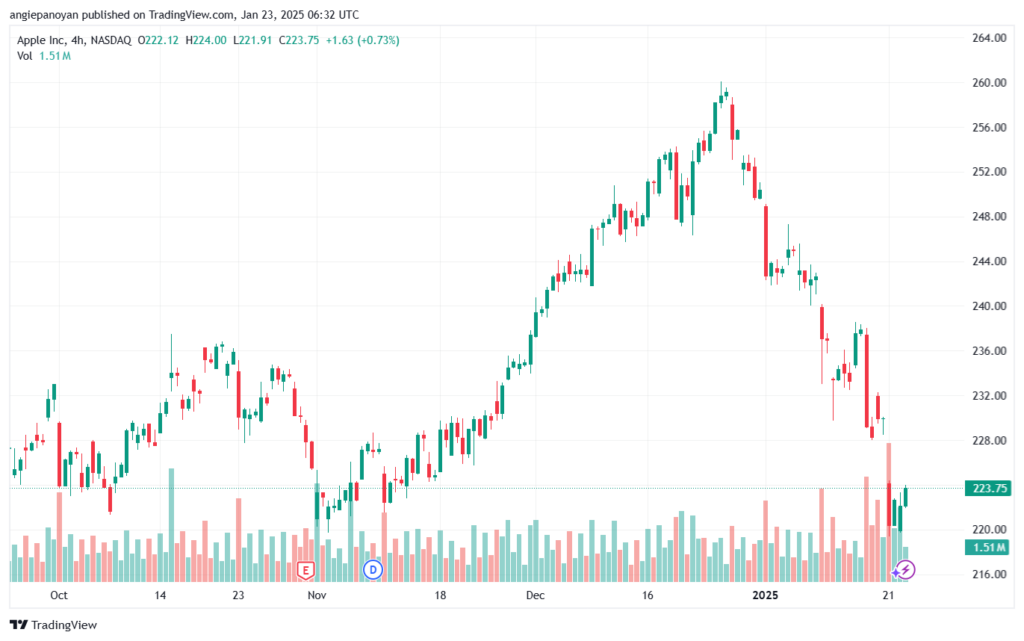Click the 260.00 price axis label

[x=989, y=82]
